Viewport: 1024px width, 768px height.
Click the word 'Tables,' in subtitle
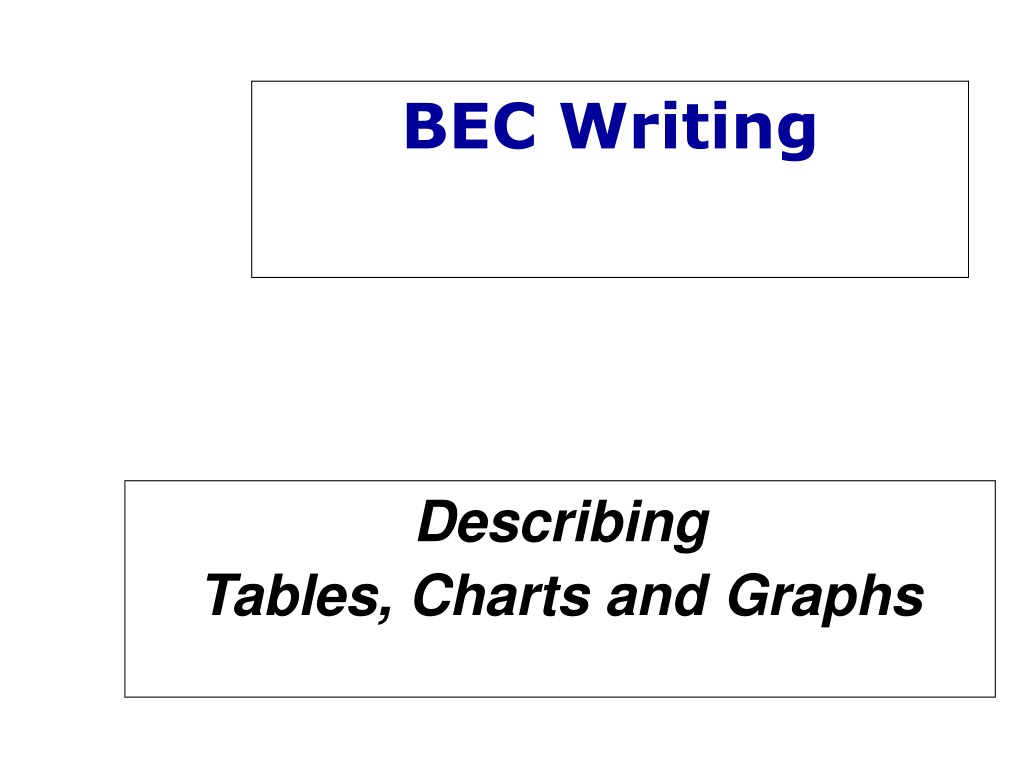point(299,596)
